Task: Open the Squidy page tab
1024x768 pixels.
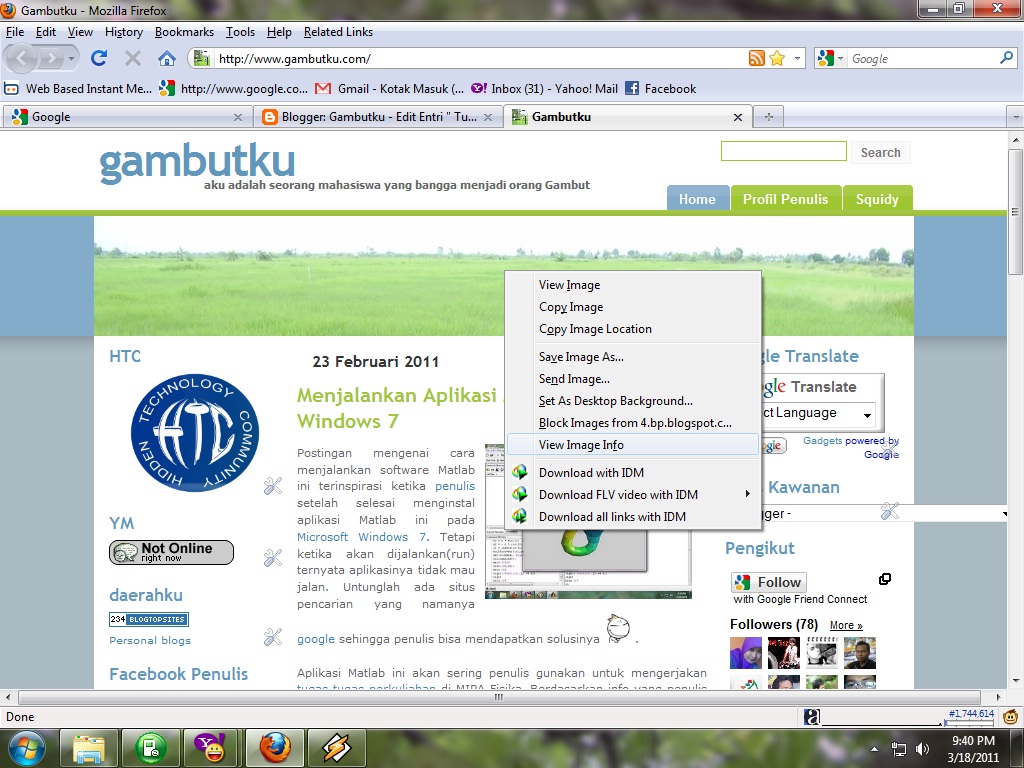Action: 877,199
